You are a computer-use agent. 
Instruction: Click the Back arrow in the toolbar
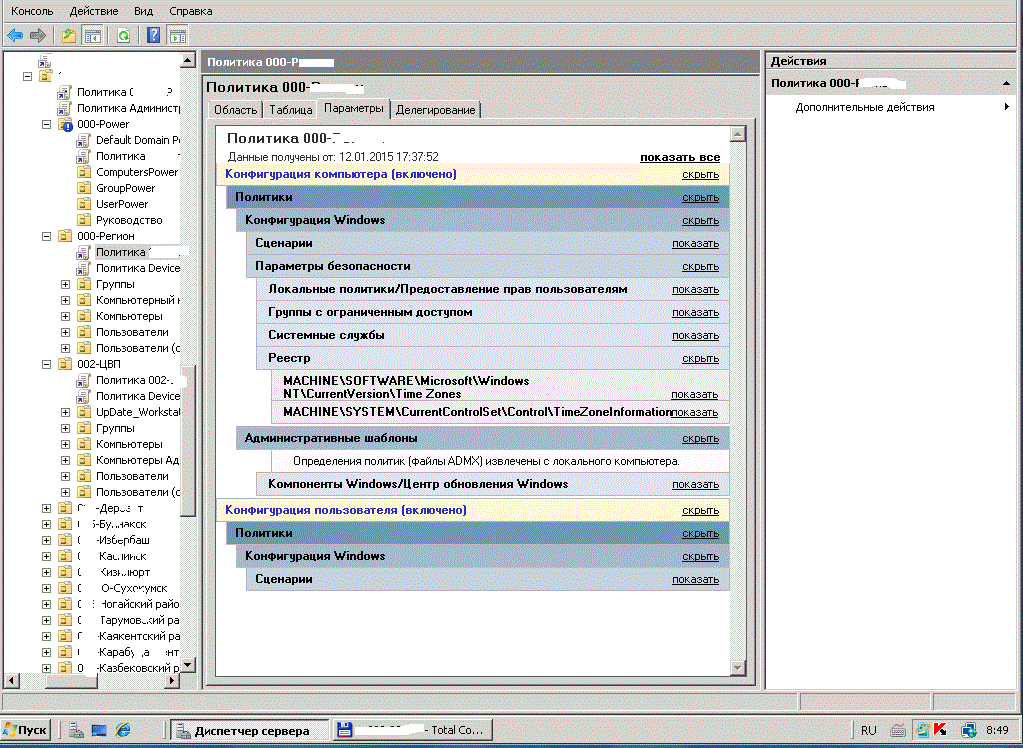click(15, 35)
